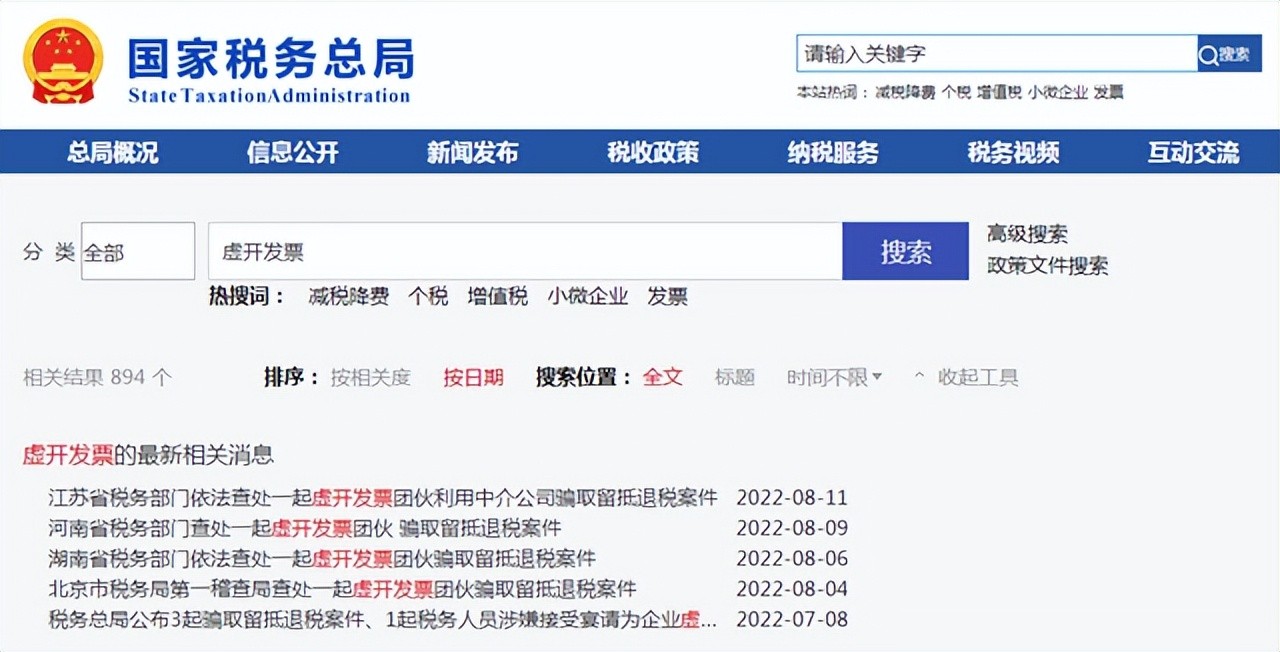Collapse the search tools with 收起工具
Viewport: 1280px width, 652px height.
coord(966,377)
